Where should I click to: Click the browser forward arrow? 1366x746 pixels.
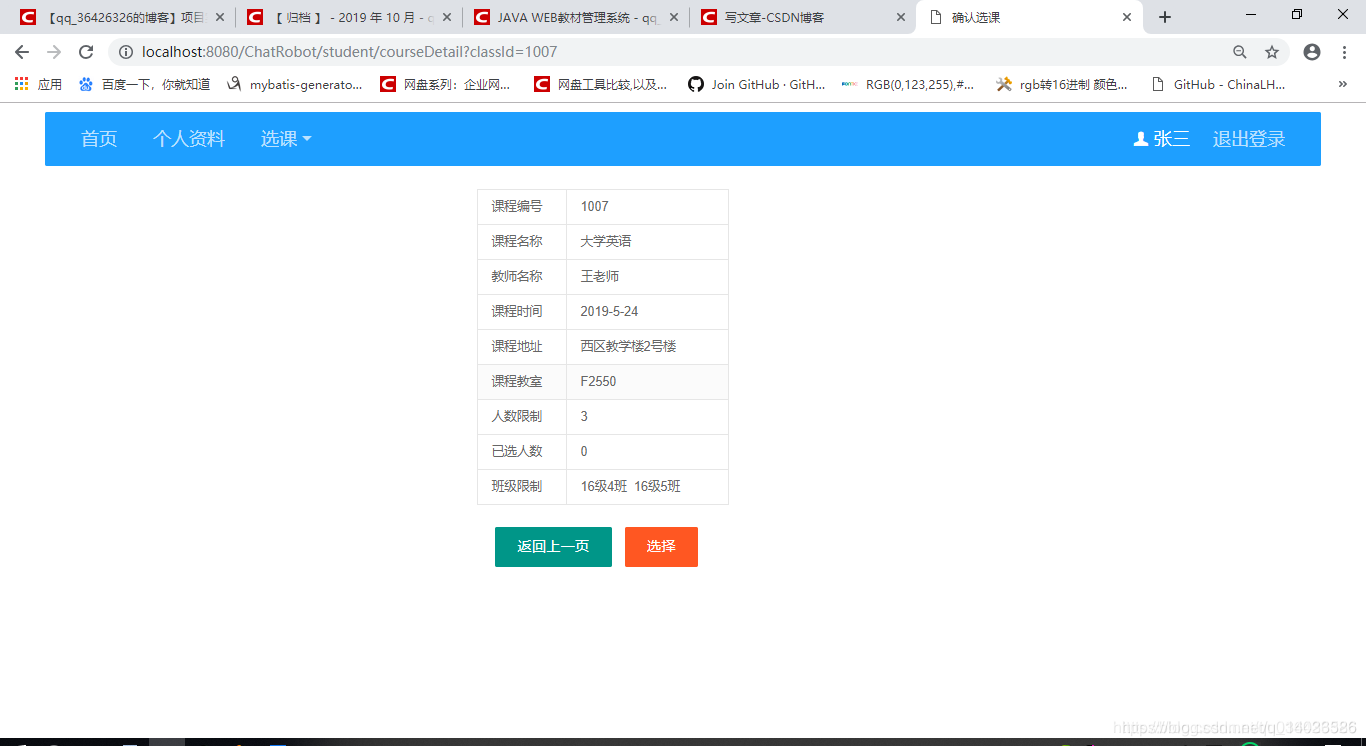(x=54, y=52)
